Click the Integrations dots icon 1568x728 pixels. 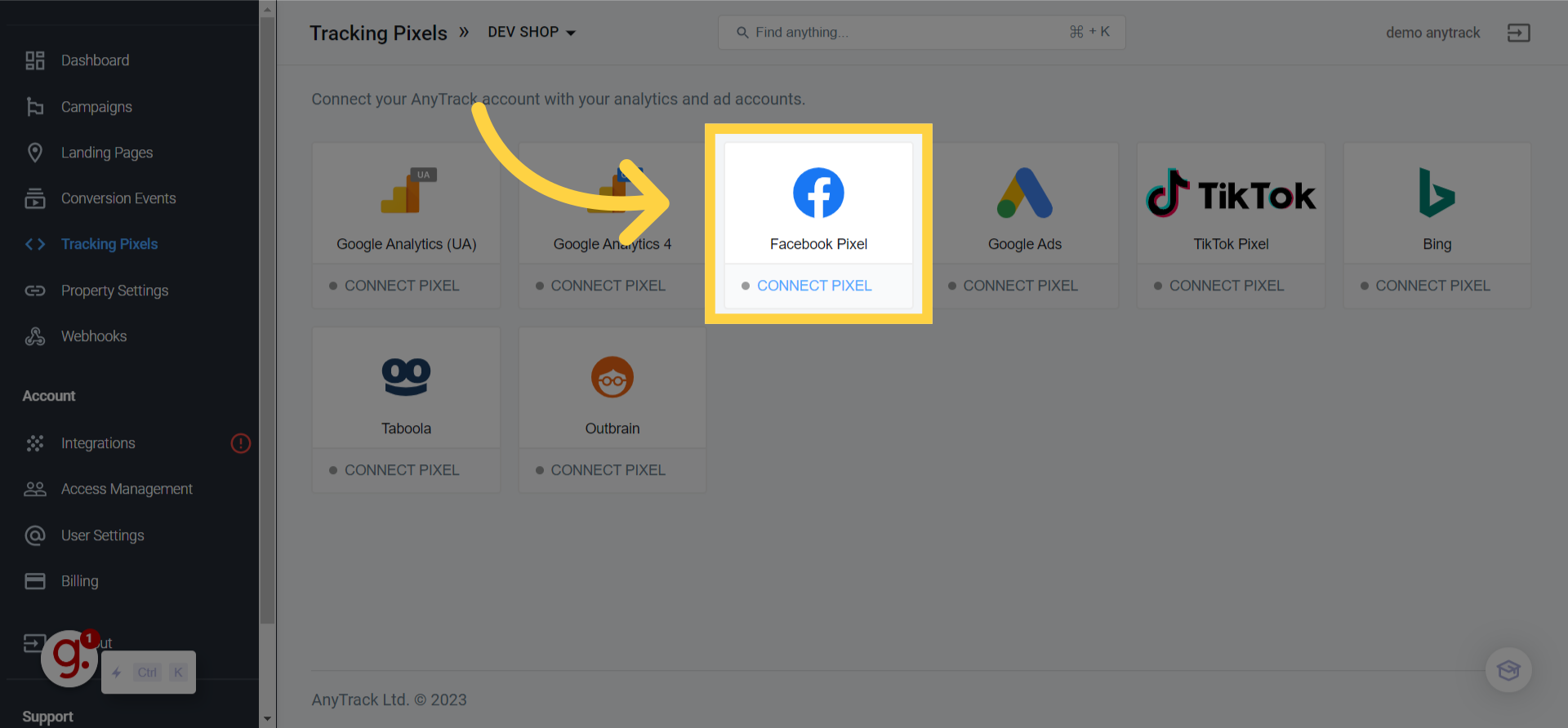pos(35,443)
